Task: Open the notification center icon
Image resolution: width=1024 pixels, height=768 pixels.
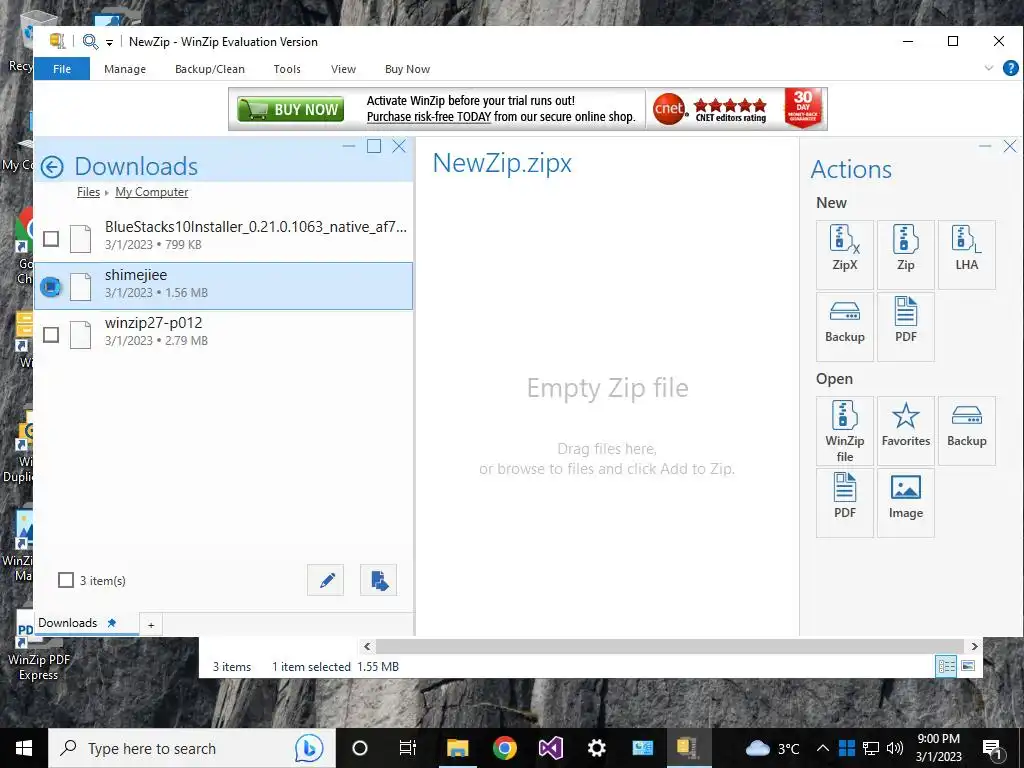Action: point(992,748)
